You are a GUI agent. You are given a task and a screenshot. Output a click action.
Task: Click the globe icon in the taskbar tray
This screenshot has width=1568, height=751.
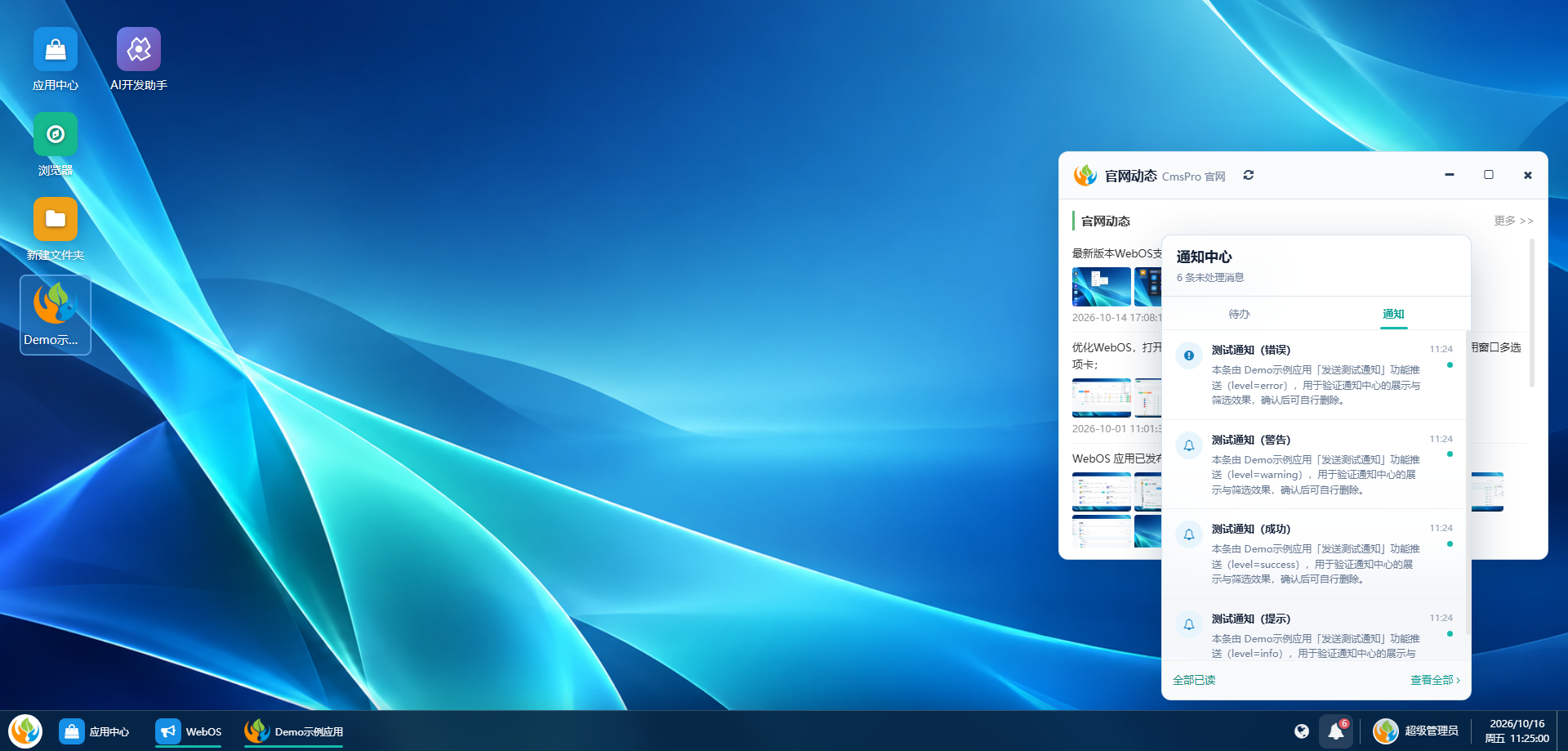point(1302,731)
